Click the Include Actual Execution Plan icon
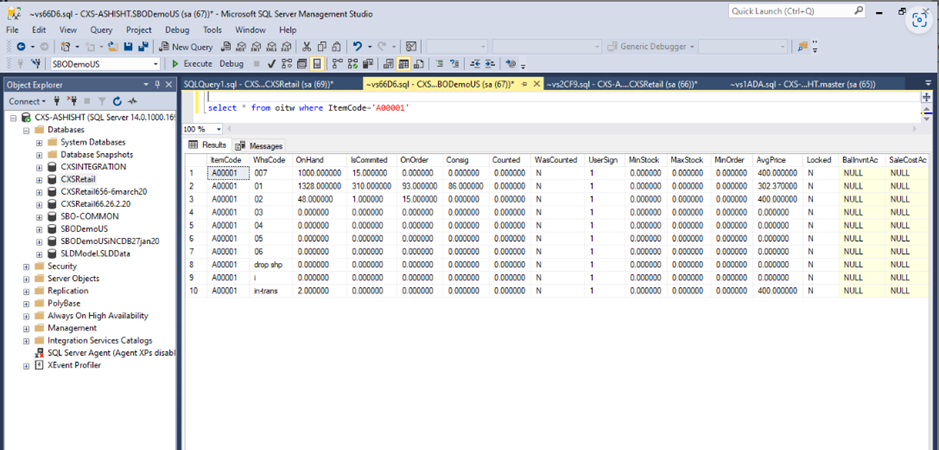Screen dimensions: 939x450 338,64
